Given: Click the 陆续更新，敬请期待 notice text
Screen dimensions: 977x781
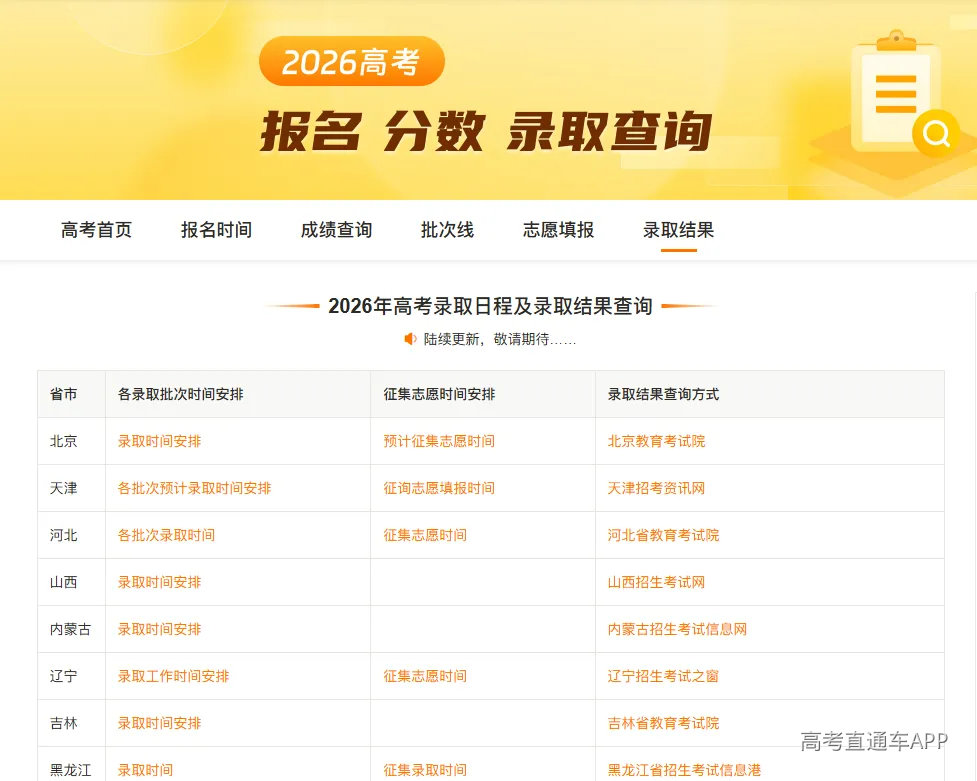Looking at the screenshot, I should pyautogui.click(x=500, y=339).
